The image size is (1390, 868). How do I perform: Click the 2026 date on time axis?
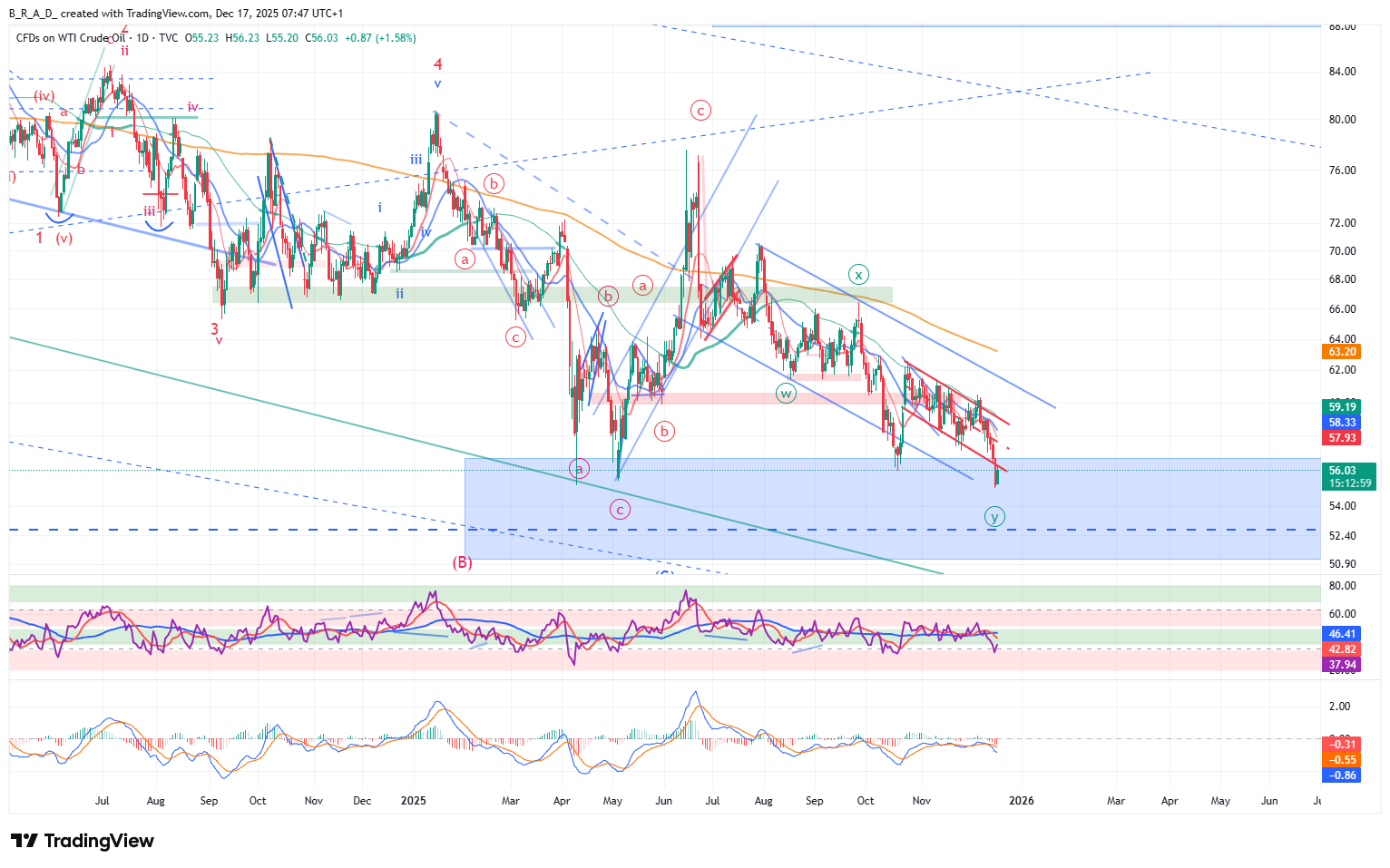point(1022,801)
